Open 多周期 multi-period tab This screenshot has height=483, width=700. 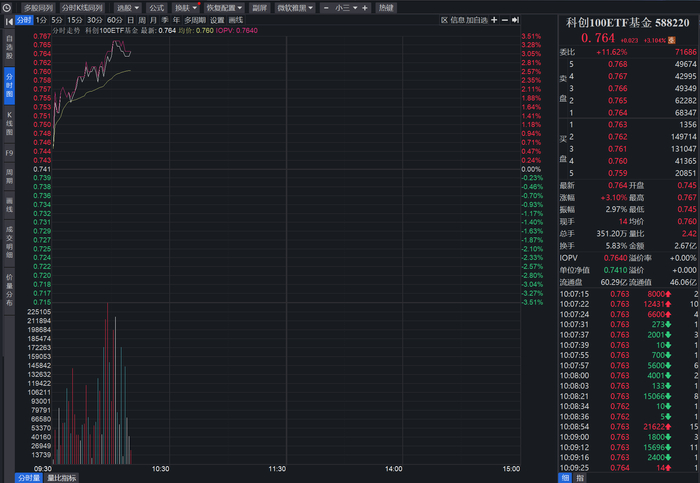[x=195, y=20]
